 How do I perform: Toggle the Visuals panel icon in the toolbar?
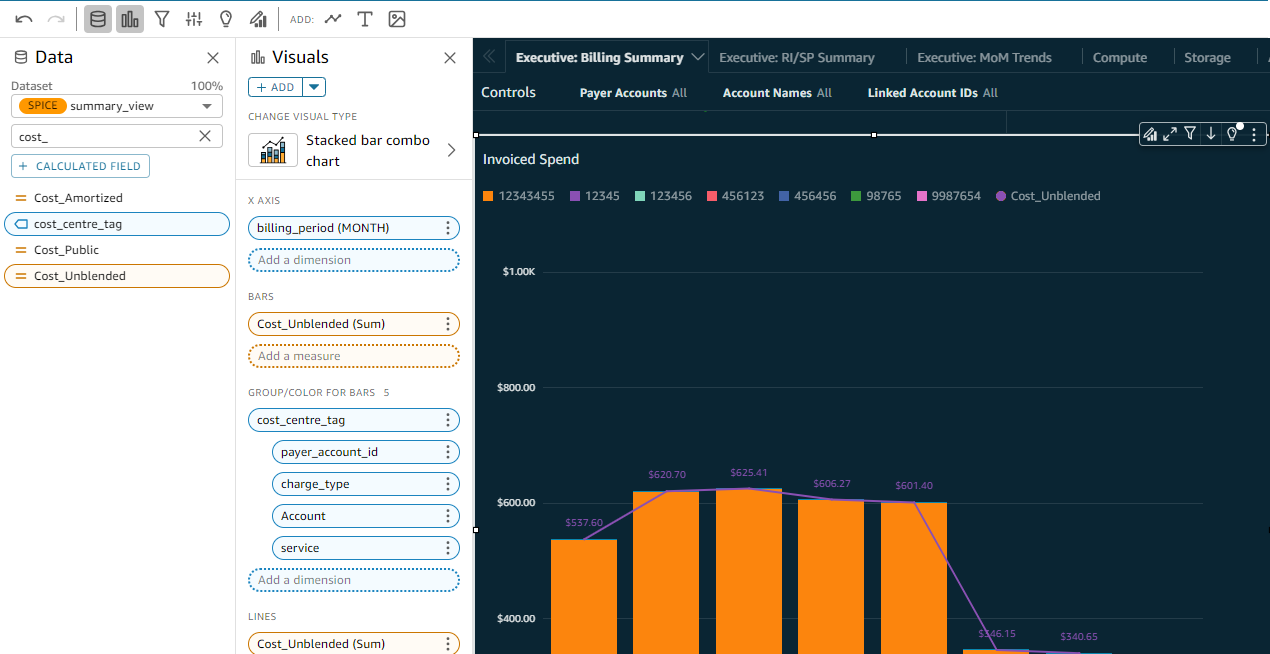[129, 18]
